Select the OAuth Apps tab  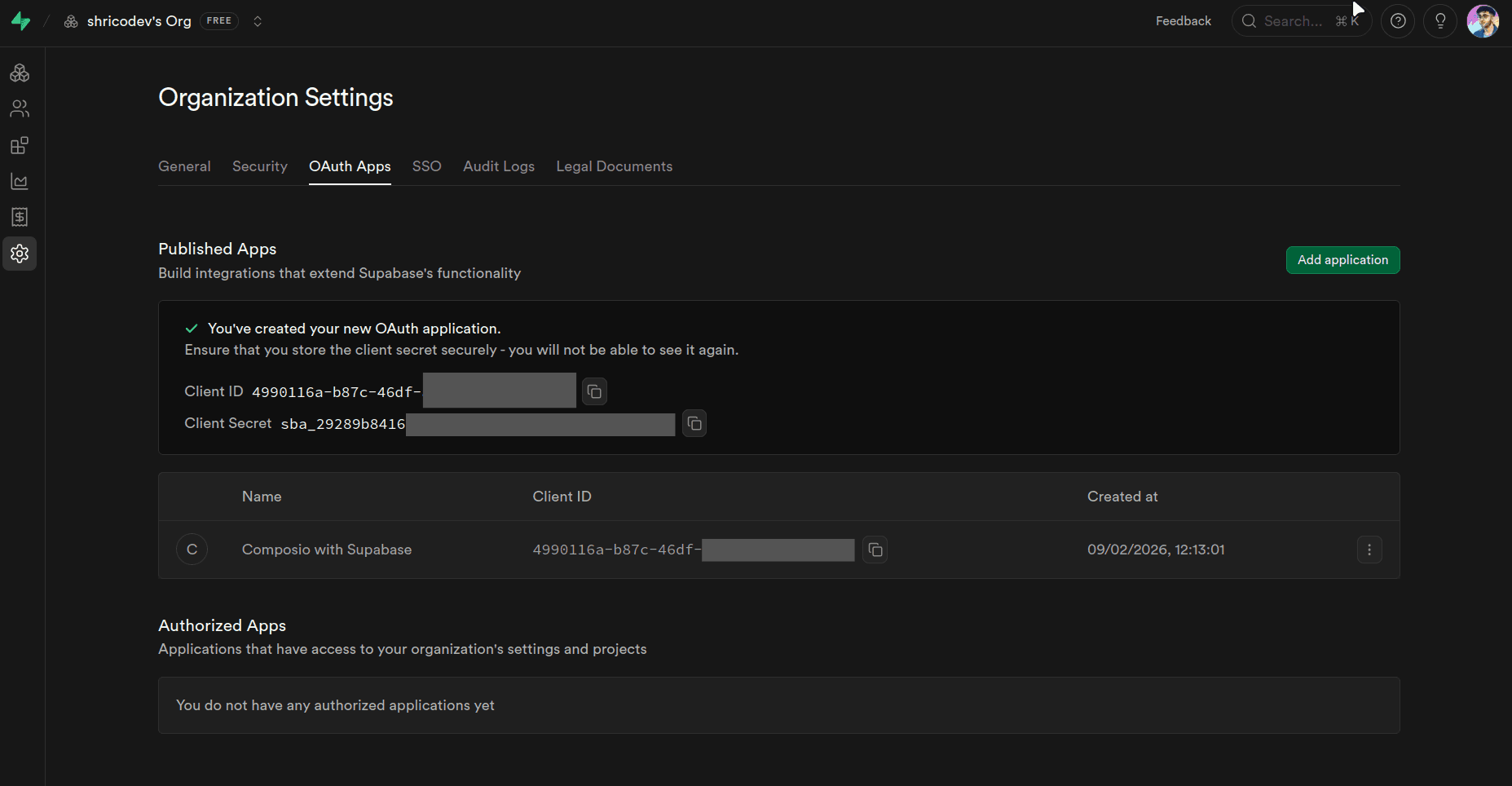pos(350,166)
